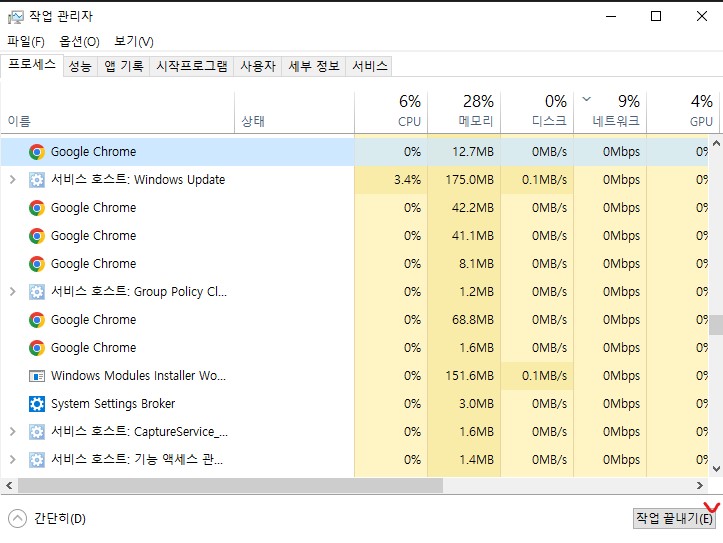Open the 파일(F) menu
Image resolution: width=723 pixels, height=543 pixels.
click(26, 41)
